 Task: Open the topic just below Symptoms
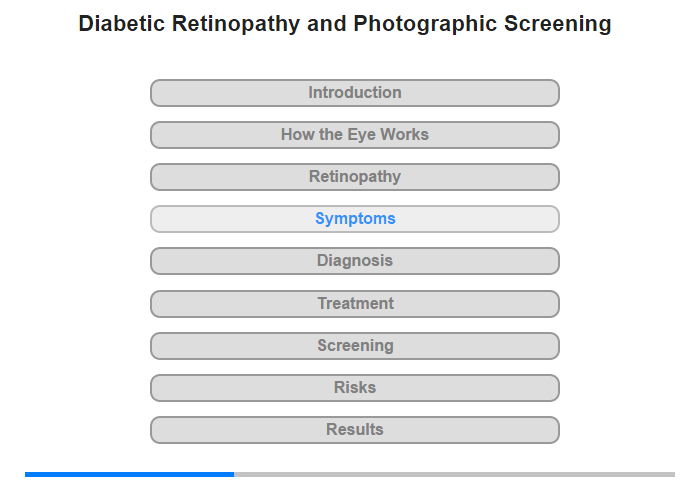tap(355, 261)
